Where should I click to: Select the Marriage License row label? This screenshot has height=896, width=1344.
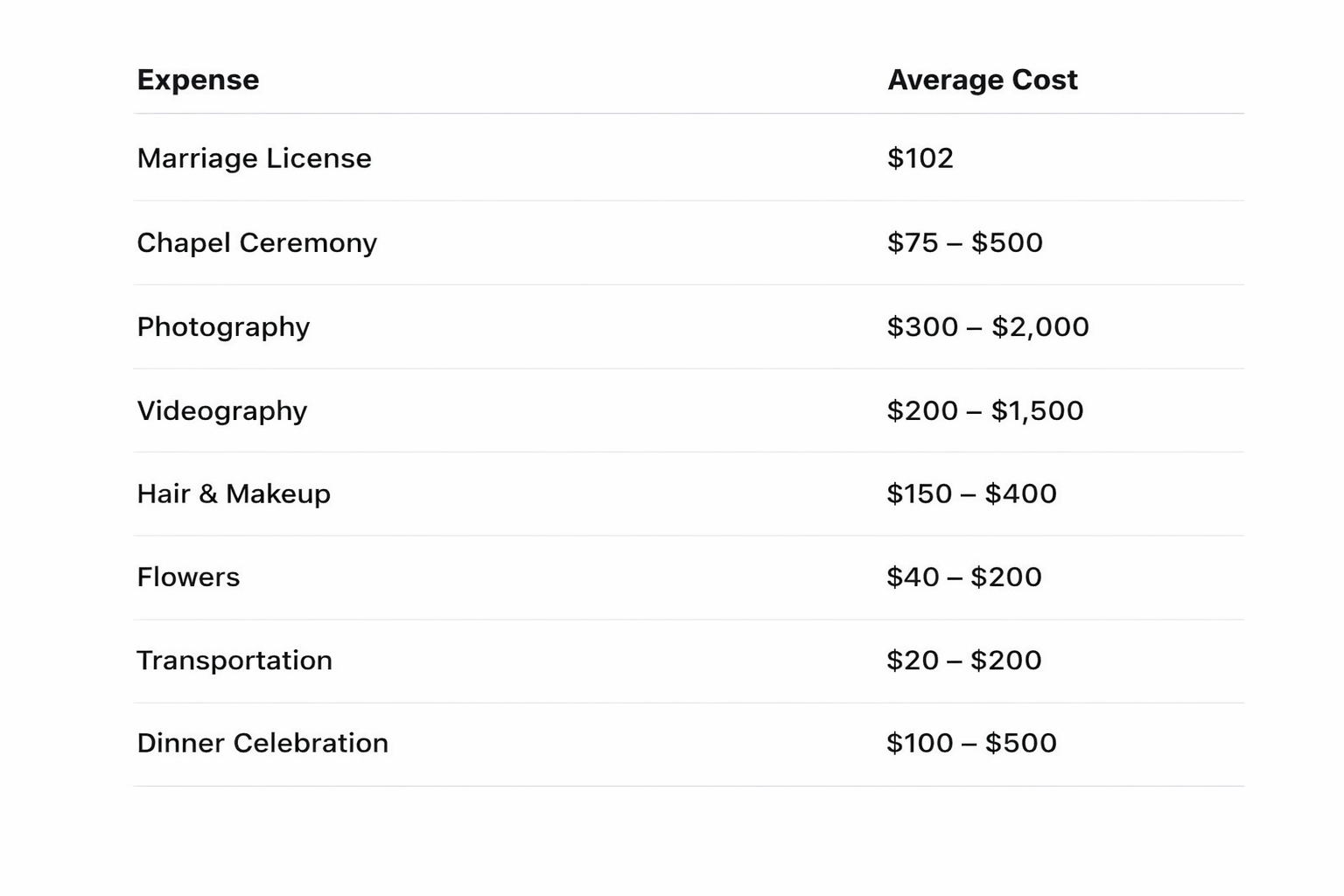pos(254,158)
